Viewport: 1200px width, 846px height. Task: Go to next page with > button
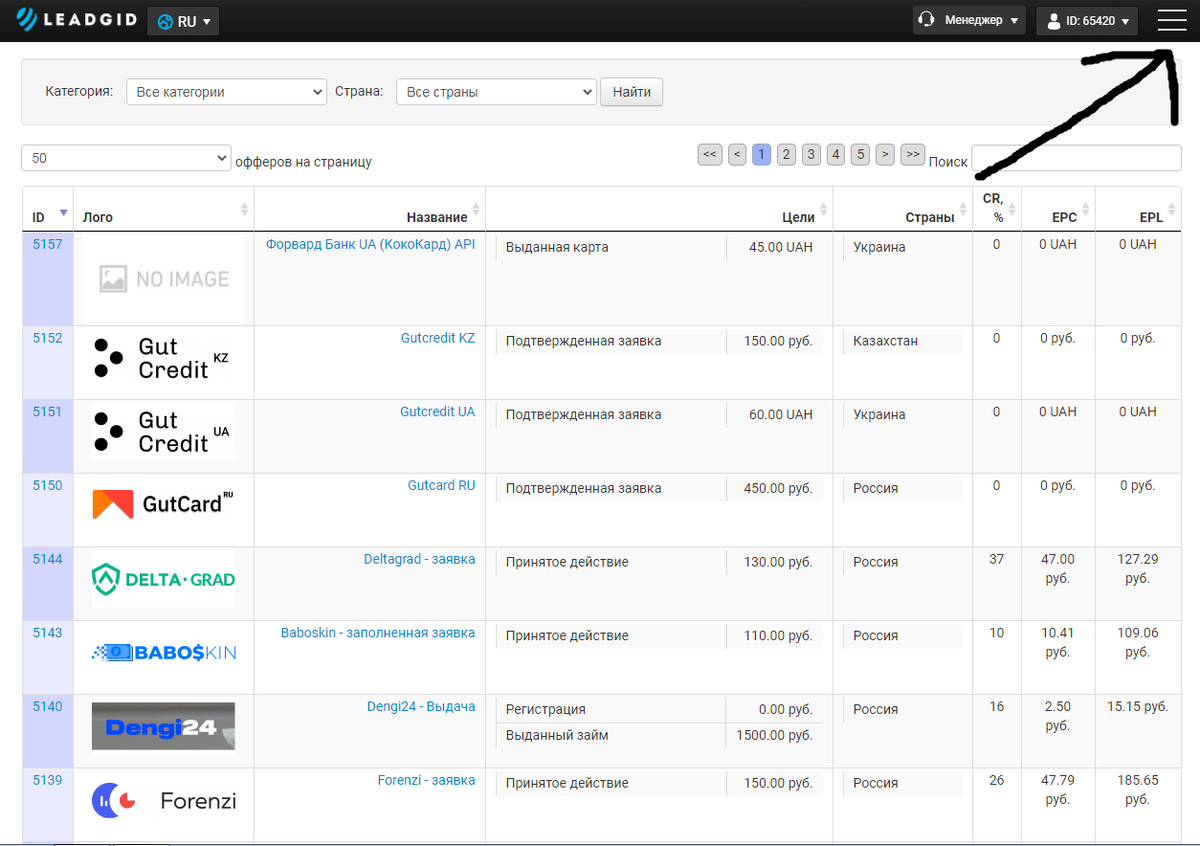(885, 154)
